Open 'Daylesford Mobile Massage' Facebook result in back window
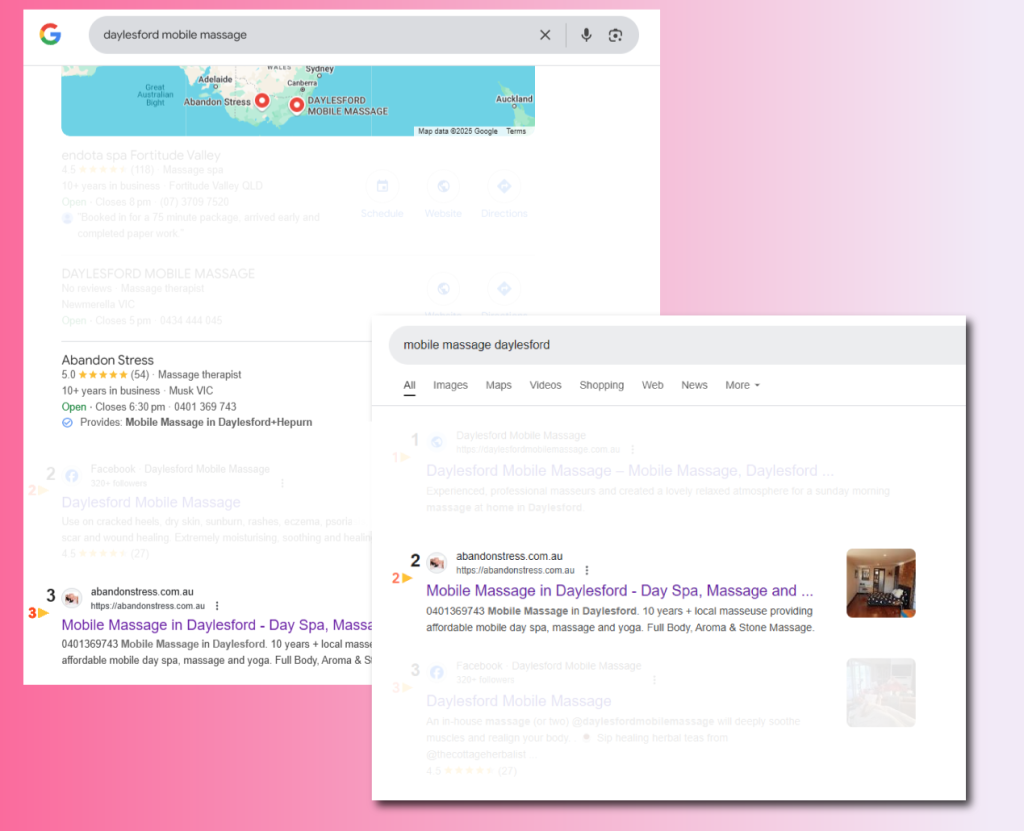 [x=151, y=502]
